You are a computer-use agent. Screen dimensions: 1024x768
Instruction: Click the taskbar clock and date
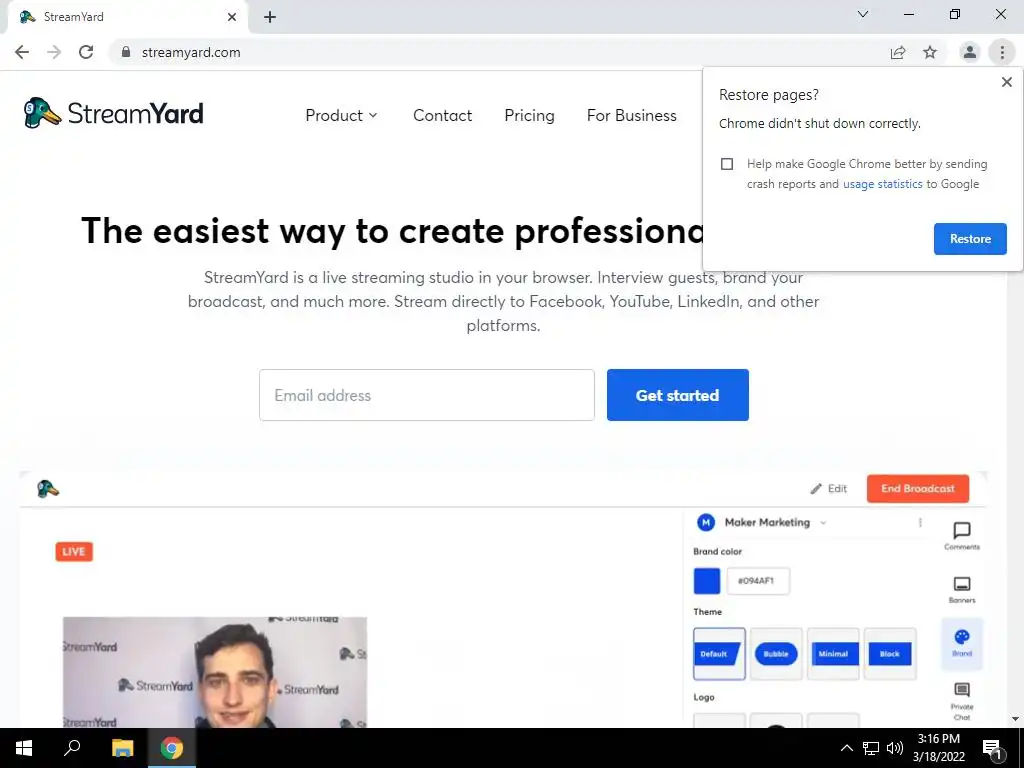point(938,748)
